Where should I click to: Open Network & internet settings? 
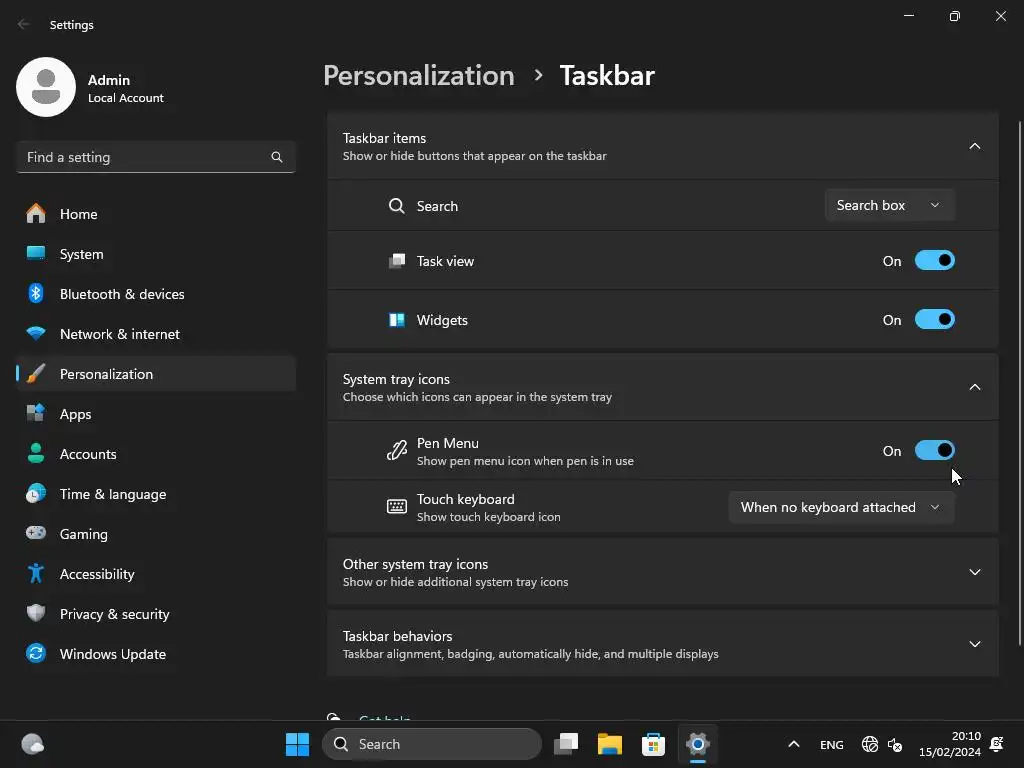pos(156,334)
